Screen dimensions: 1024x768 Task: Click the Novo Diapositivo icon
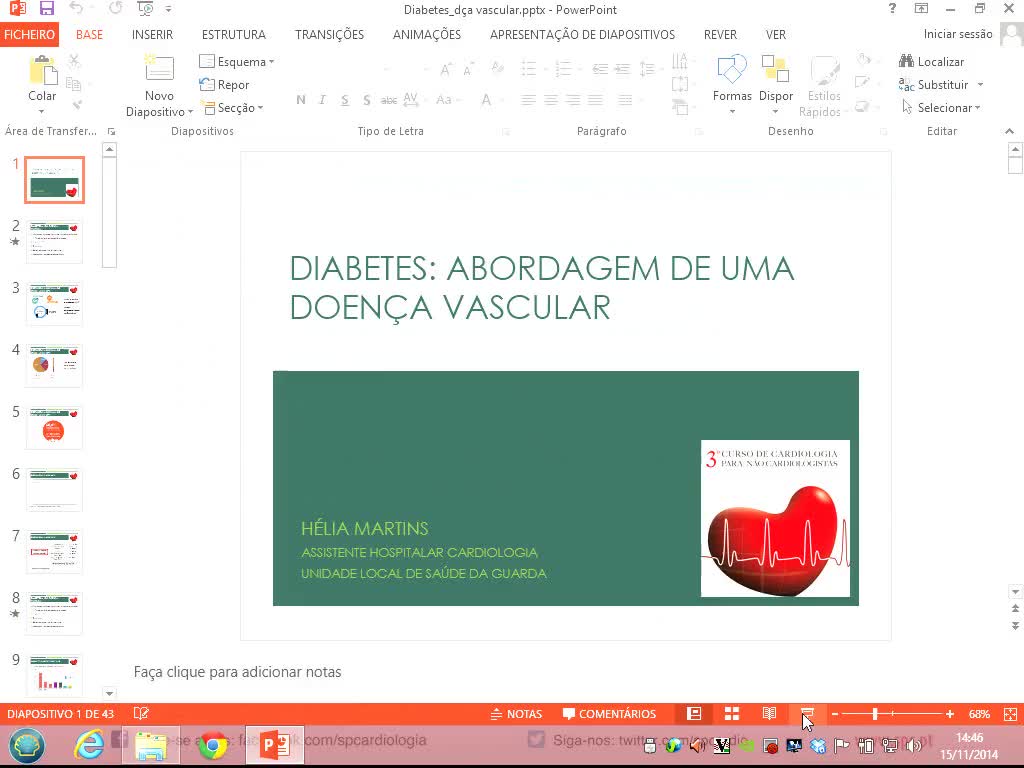click(159, 69)
